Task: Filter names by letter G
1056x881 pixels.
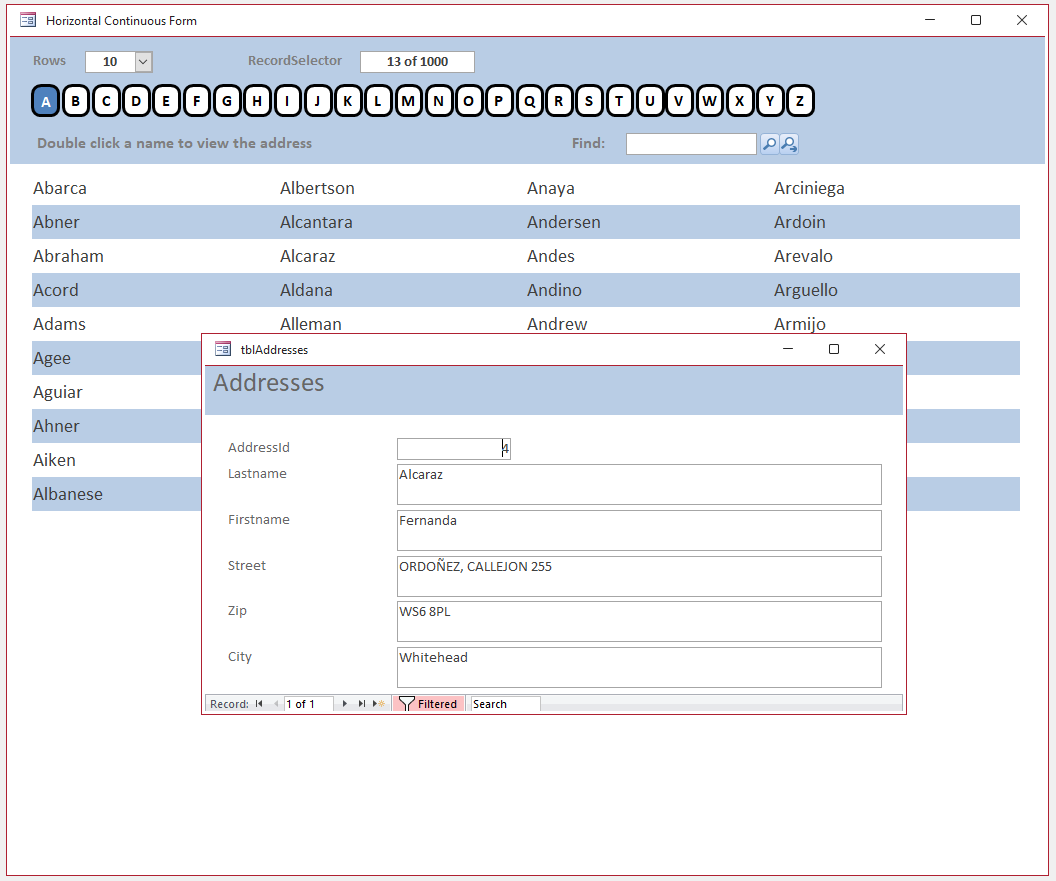Action: 227,101
